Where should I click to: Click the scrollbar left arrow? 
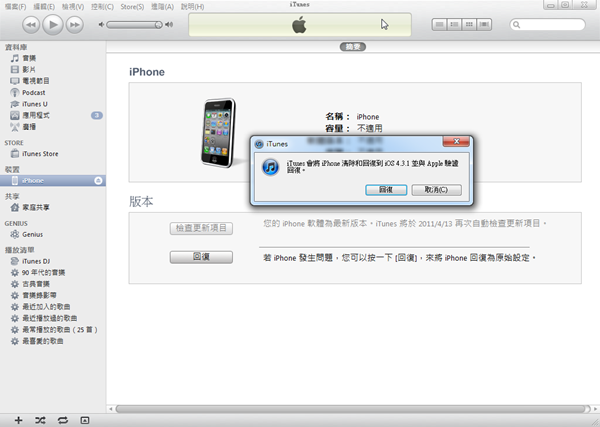click(x=111, y=409)
